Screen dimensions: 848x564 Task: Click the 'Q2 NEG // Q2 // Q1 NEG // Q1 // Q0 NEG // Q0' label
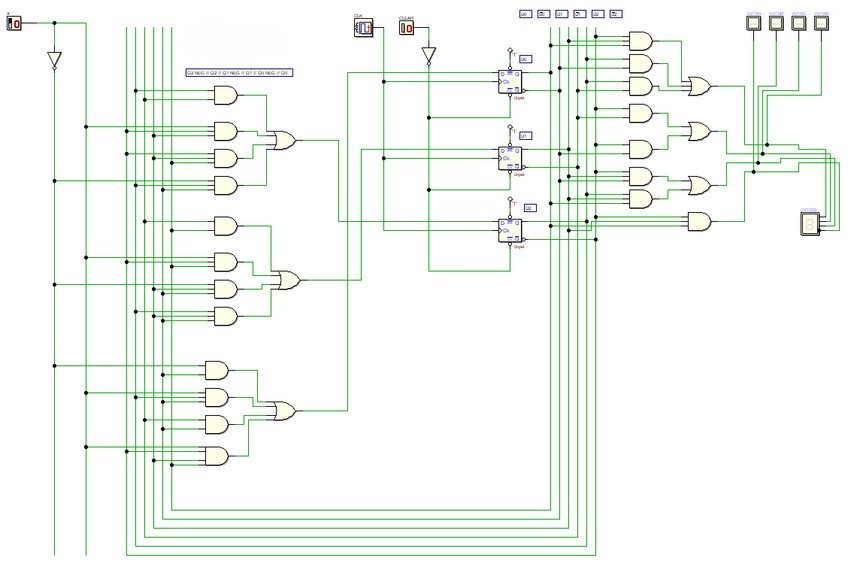[x=240, y=72]
